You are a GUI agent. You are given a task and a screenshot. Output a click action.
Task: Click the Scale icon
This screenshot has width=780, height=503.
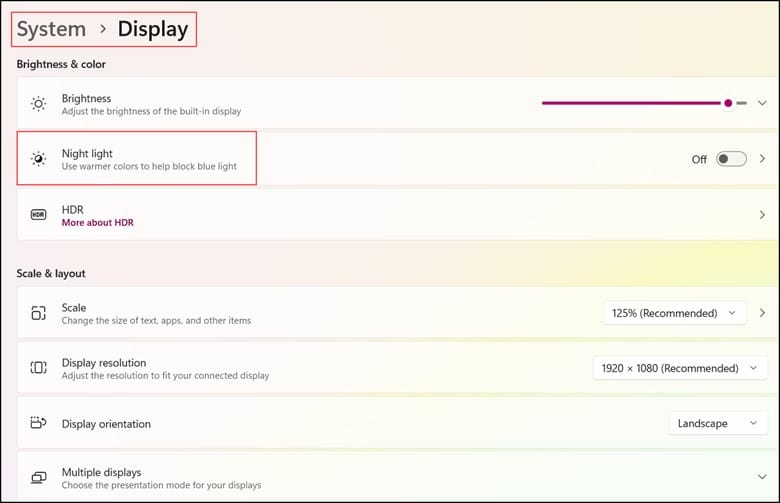38,313
